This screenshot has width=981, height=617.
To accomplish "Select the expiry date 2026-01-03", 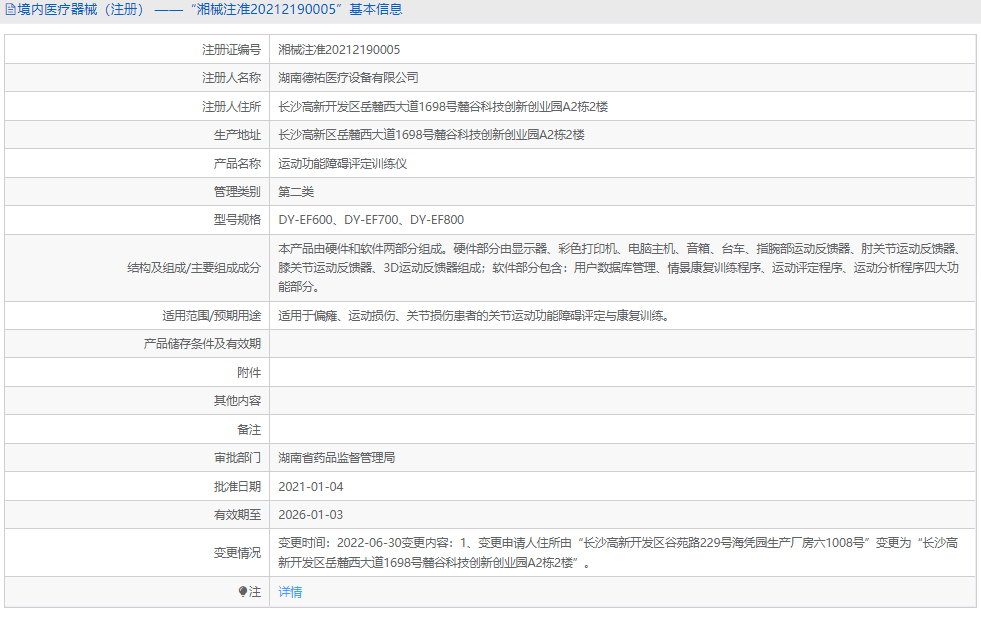I will pos(311,514).
